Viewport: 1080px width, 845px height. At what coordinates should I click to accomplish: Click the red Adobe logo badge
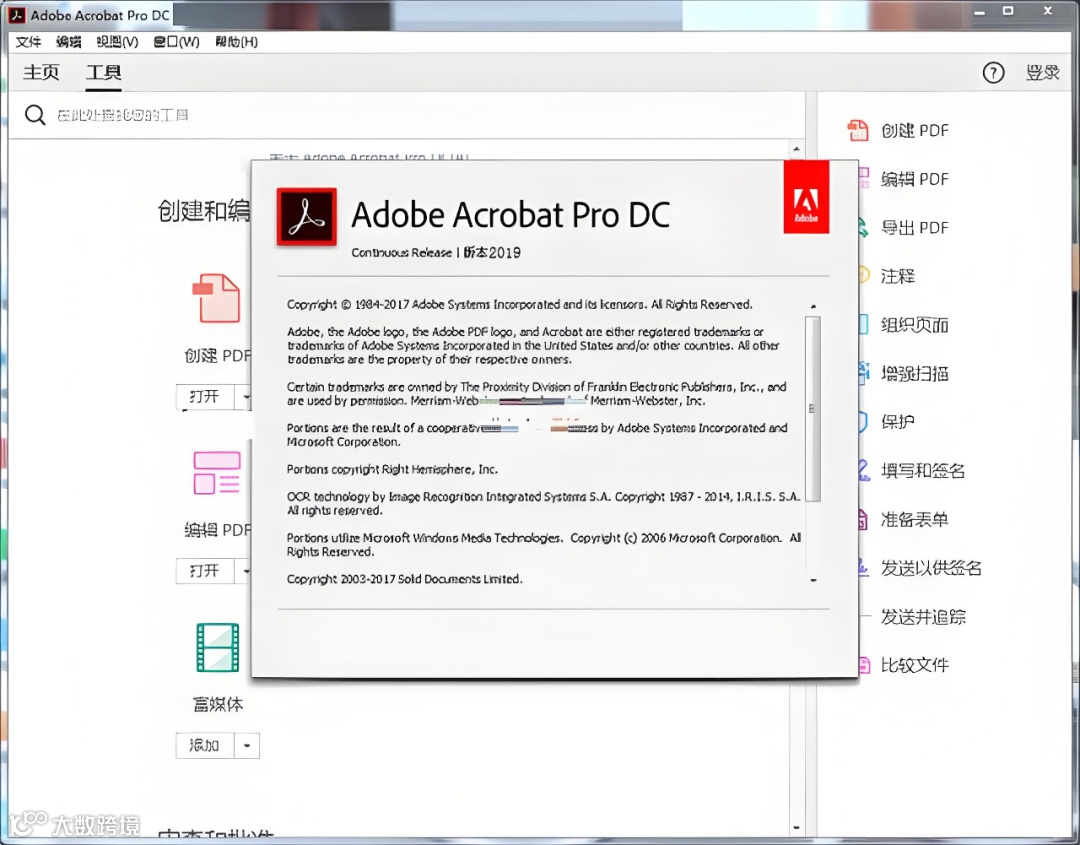806,197
